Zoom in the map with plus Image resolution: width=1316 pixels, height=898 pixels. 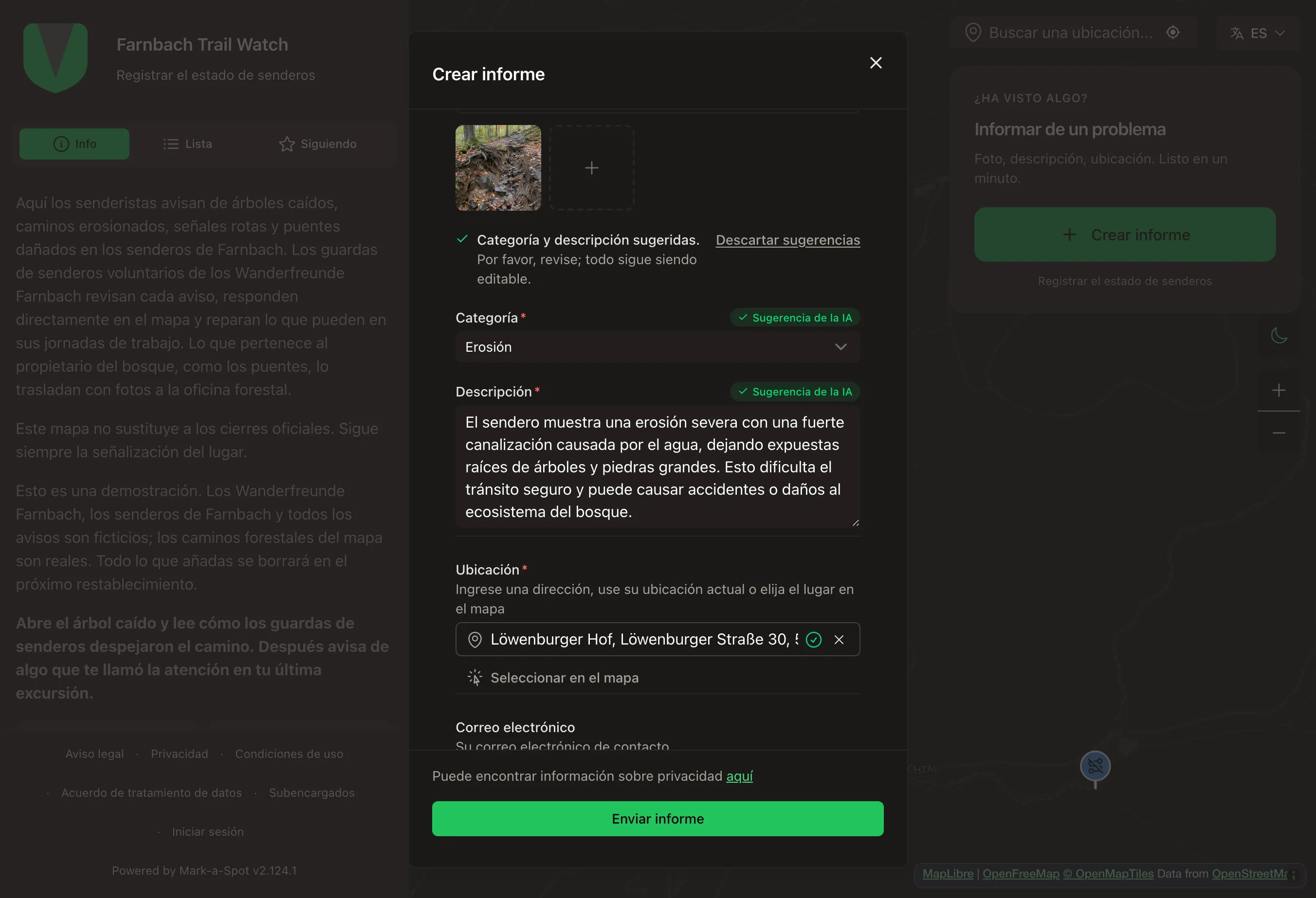click(x=1279, y=390)
